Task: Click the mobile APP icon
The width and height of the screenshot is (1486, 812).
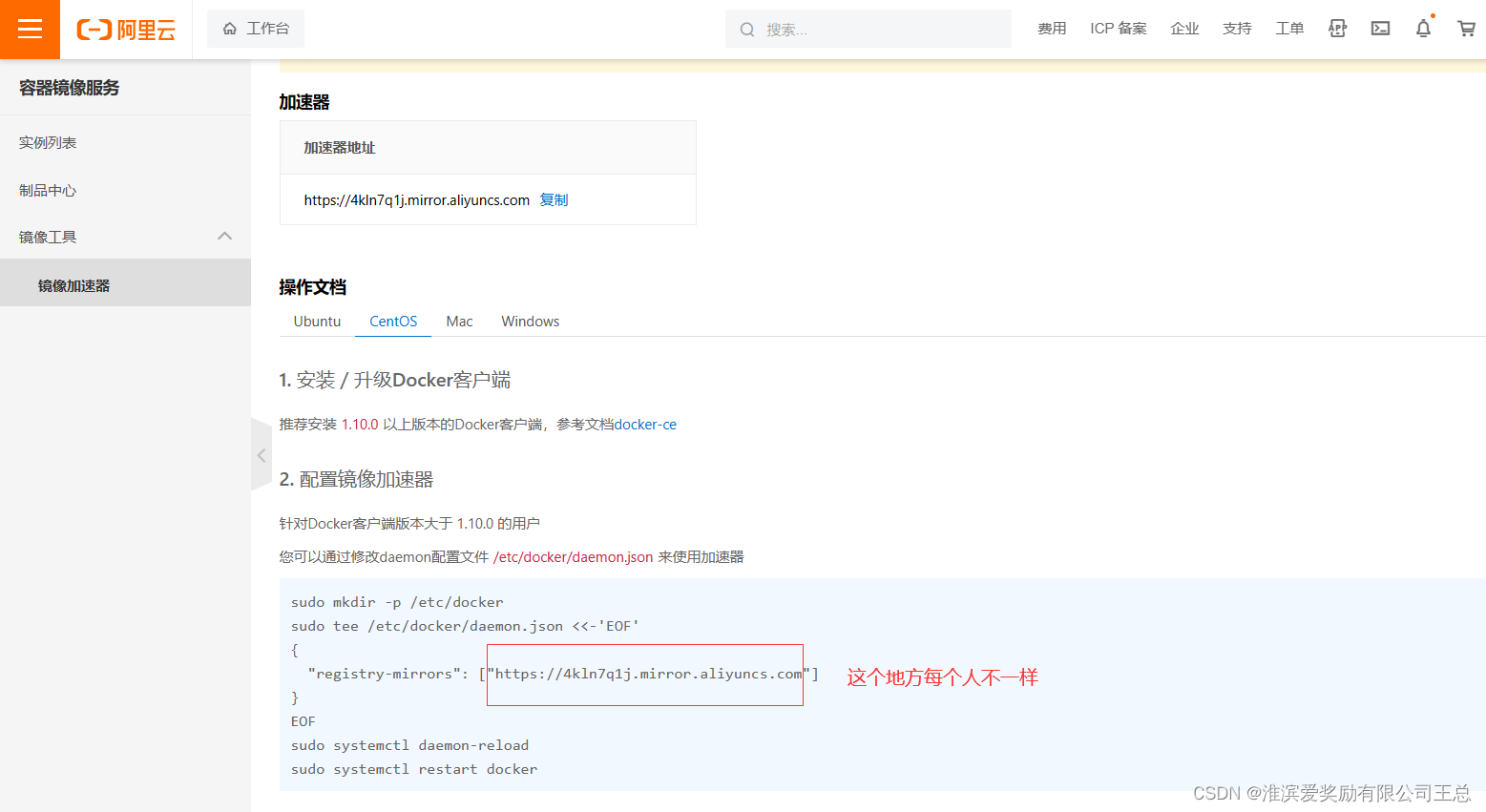Action: tap(1336, 29)
